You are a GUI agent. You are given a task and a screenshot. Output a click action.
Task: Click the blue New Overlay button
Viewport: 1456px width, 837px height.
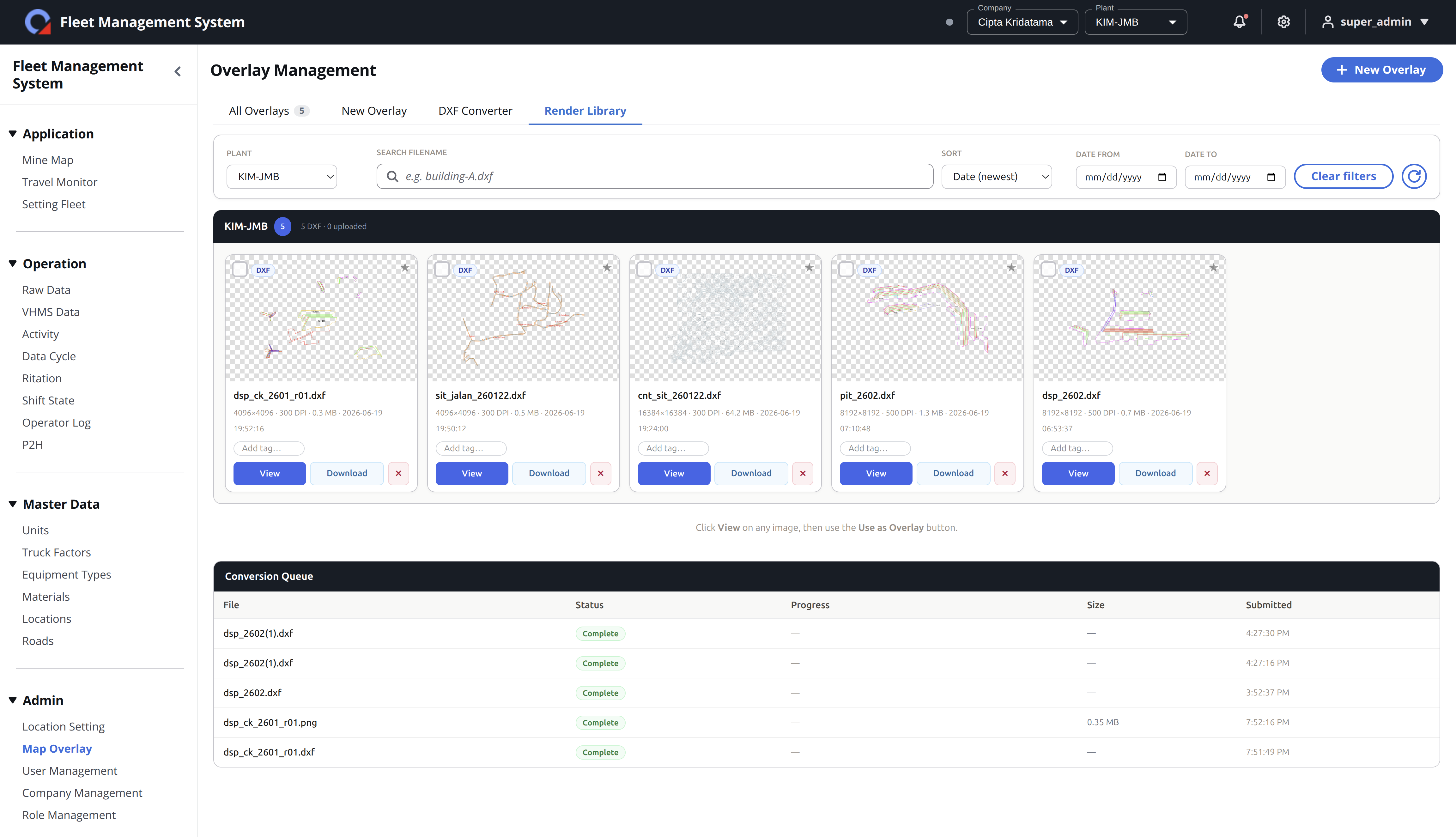point(1382,70)
